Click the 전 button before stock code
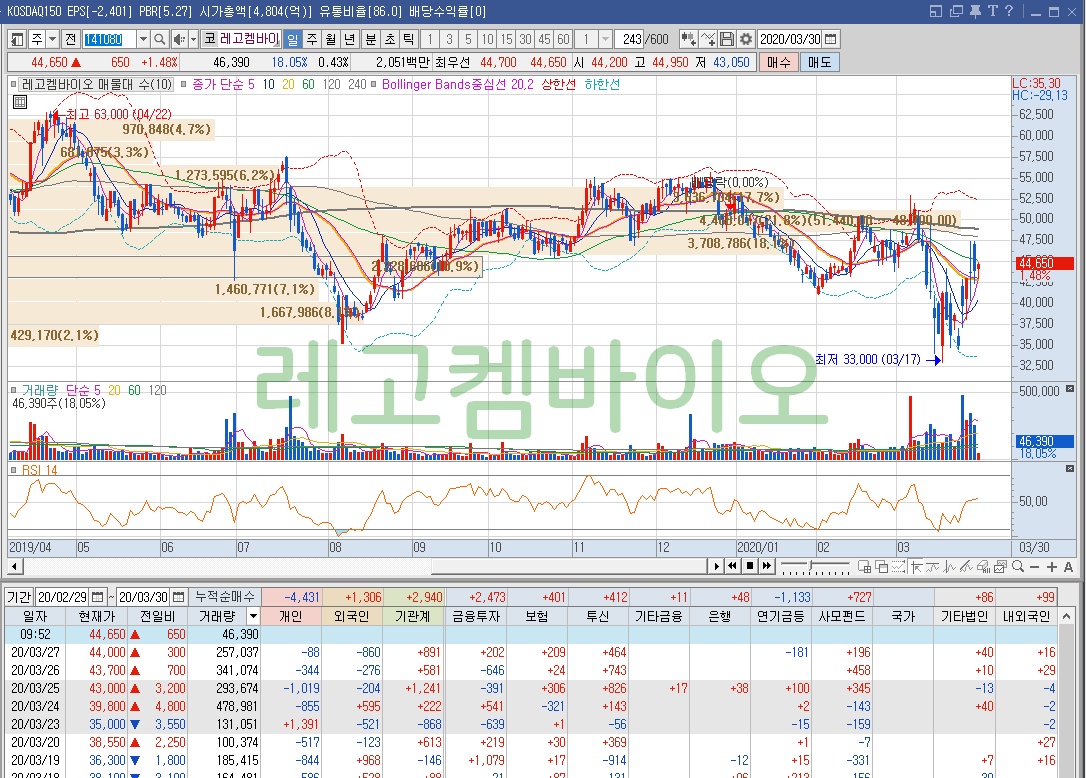Viewport: 1086px width, 778px height. coord(71,39)
